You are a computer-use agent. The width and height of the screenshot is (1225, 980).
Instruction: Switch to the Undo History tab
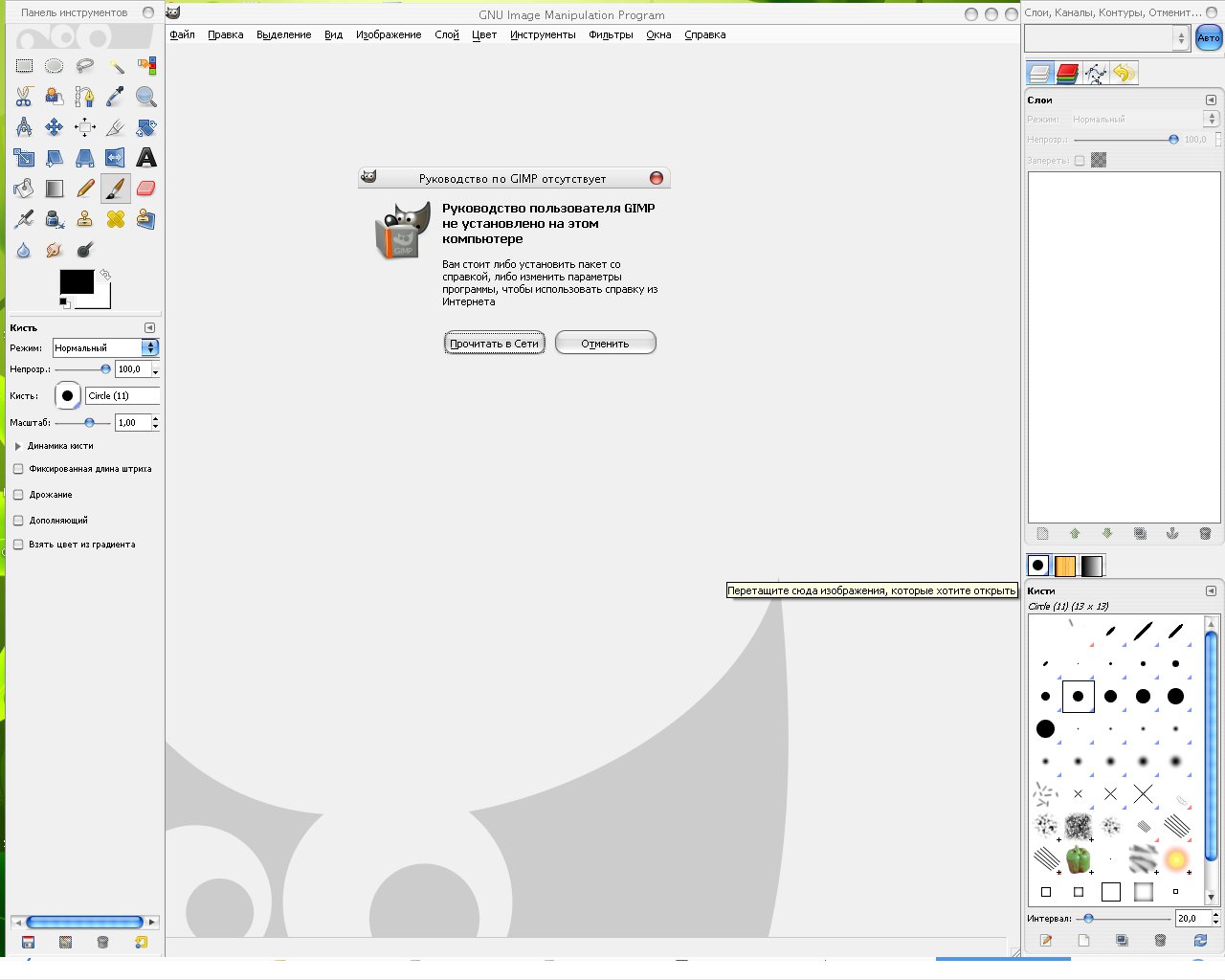(1125, 73)
